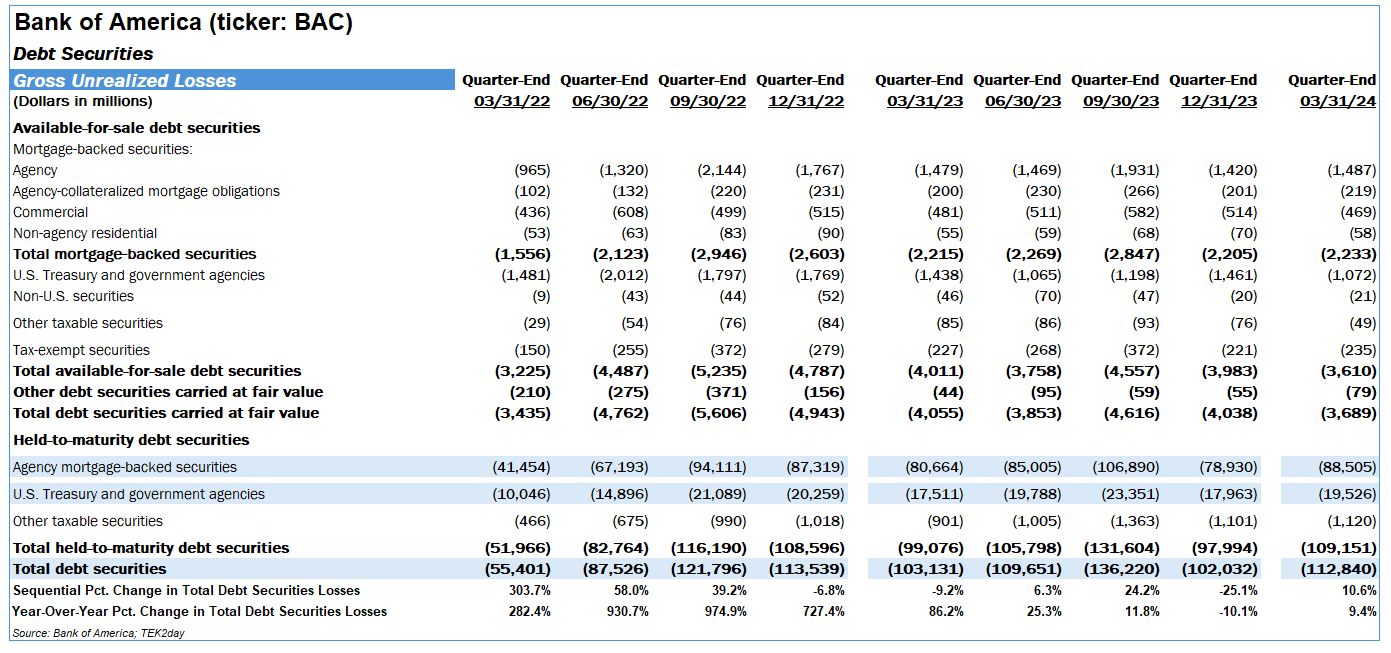
Task: Click the 'Non-U.S. securities' row label
Action: 73,296
